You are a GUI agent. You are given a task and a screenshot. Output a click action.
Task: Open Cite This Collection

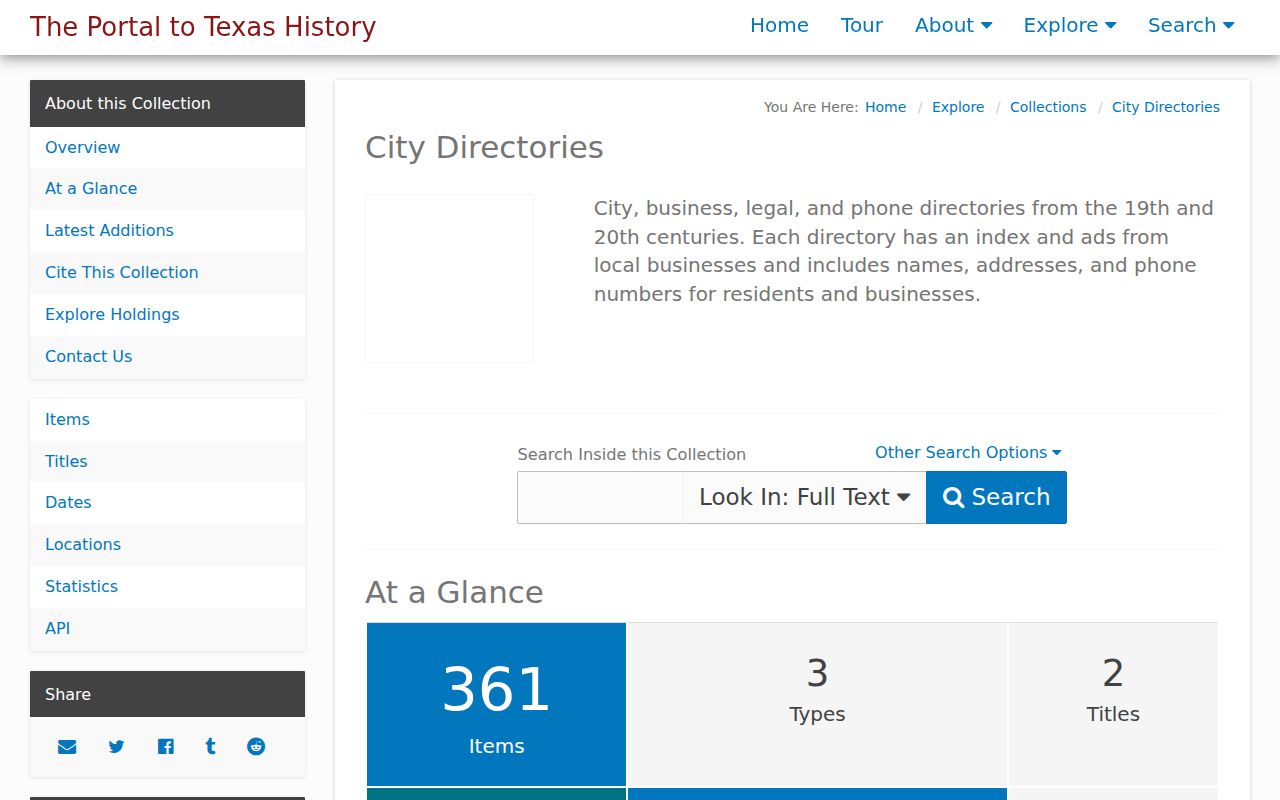pos(167,273)
